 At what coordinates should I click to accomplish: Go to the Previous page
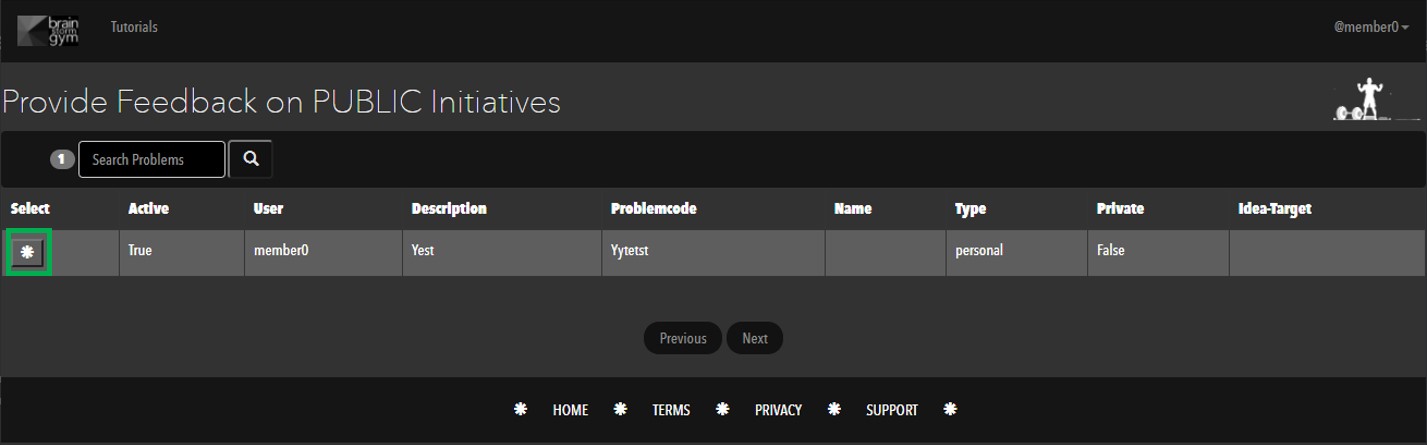(x=683, y=338)
